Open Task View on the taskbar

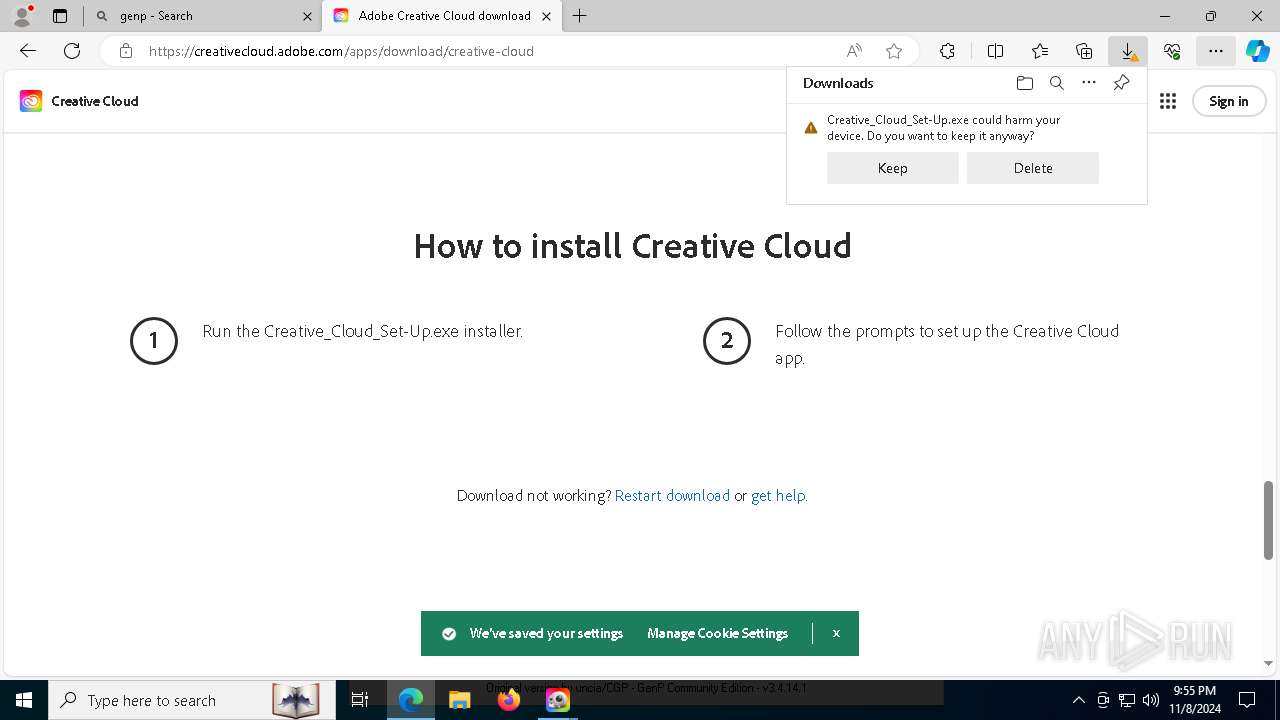360,700
